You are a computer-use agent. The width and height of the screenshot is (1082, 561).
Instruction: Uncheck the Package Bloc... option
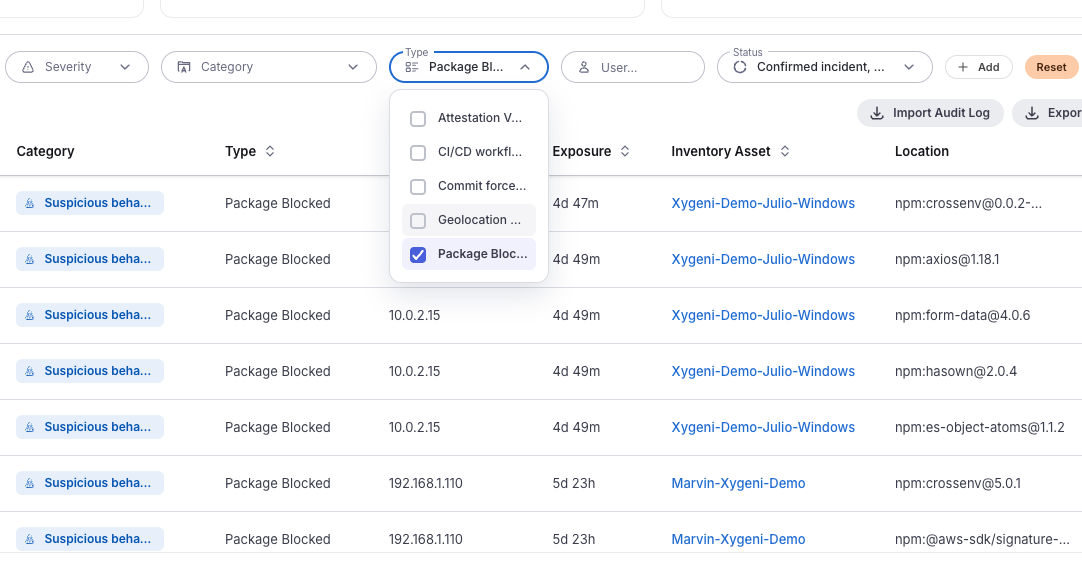418,255
